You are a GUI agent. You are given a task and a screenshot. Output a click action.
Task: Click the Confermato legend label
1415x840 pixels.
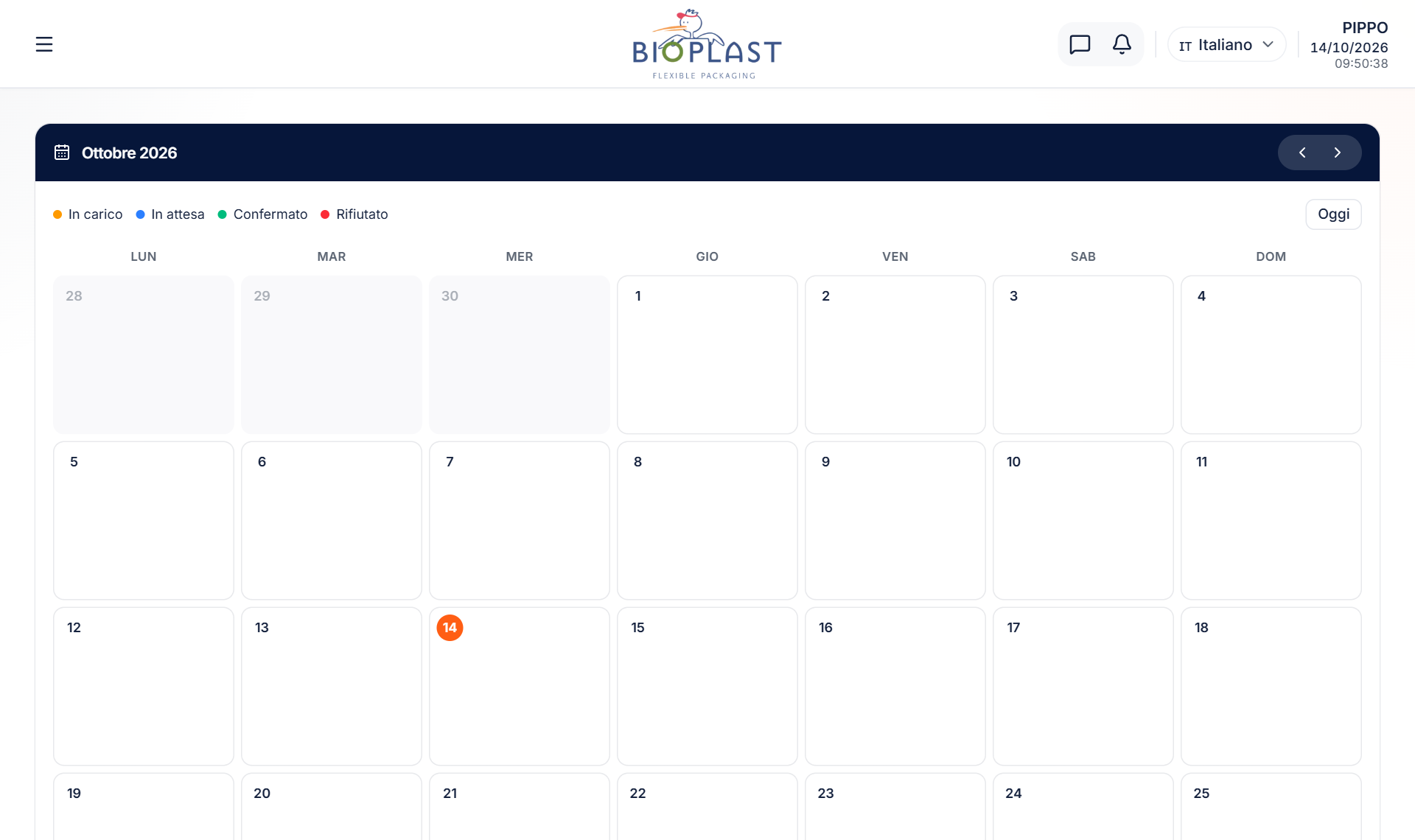coord(270,214)
